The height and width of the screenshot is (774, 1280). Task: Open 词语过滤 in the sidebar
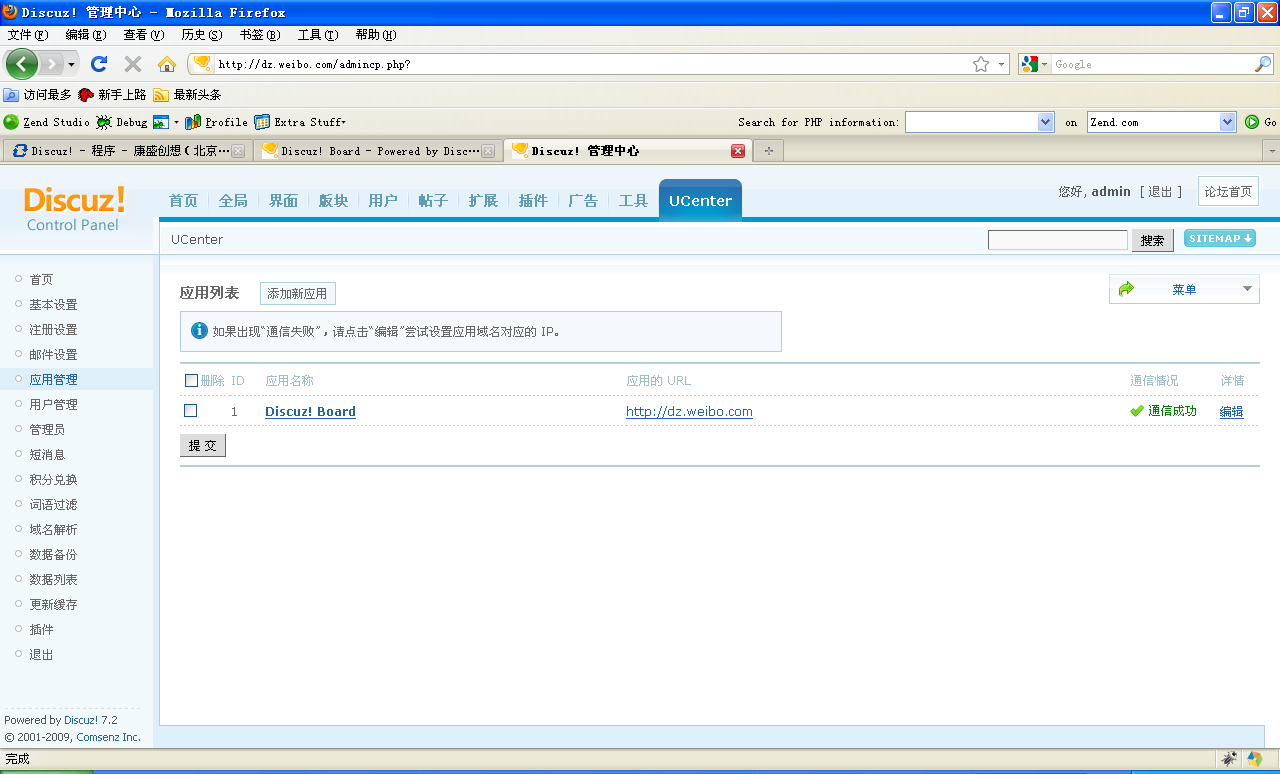tap(53, 504)
